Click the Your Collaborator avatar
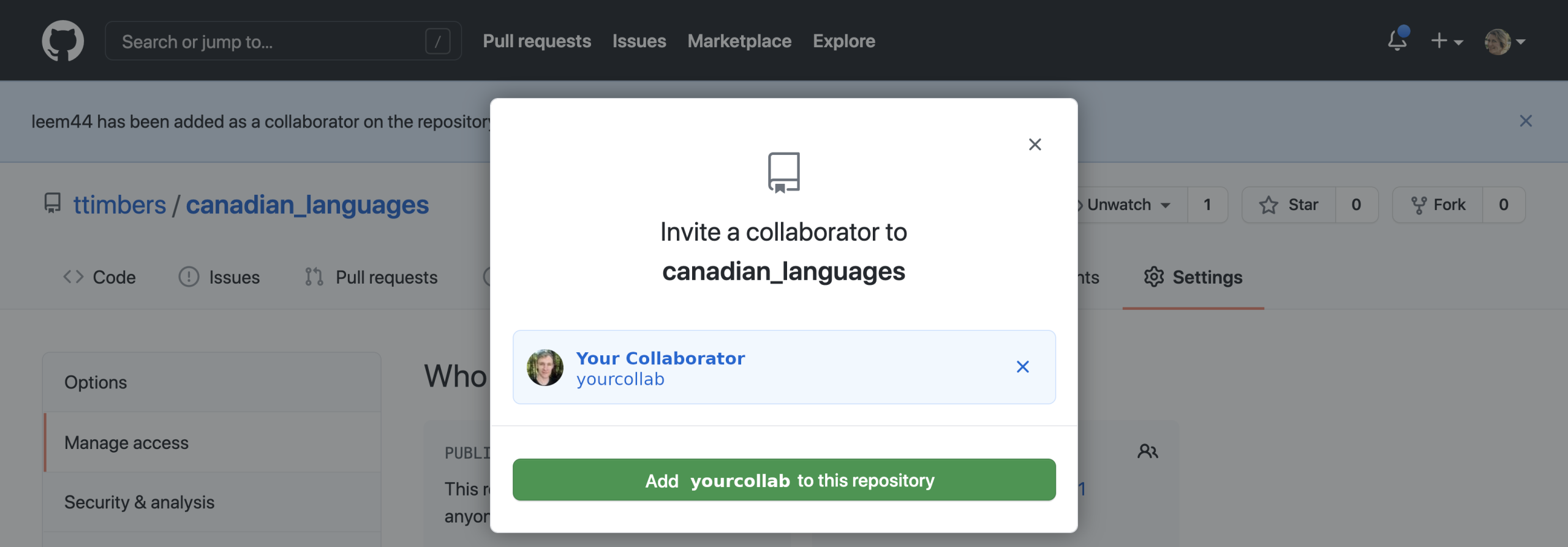The height and width of the screenshot is (547, 1568). point(545,368)
